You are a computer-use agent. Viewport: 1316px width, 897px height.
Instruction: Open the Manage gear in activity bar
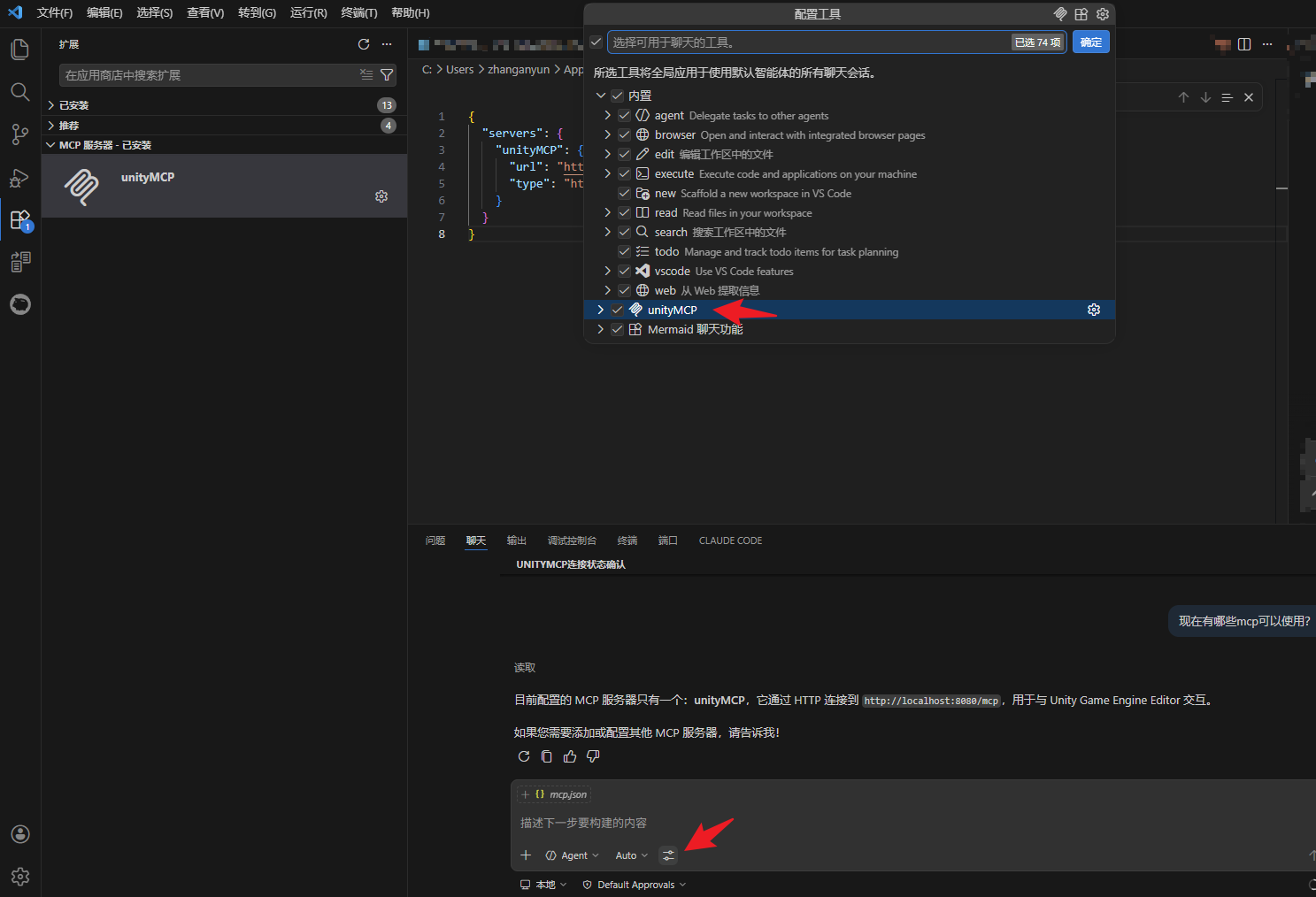point(19,877)
